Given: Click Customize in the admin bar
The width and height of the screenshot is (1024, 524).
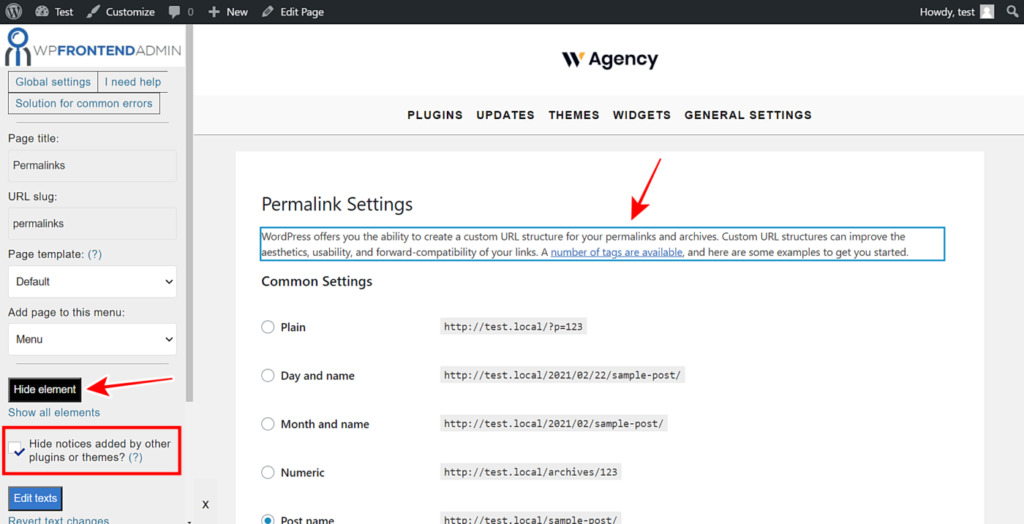Looking at the screenshot, I should point(121,12).
